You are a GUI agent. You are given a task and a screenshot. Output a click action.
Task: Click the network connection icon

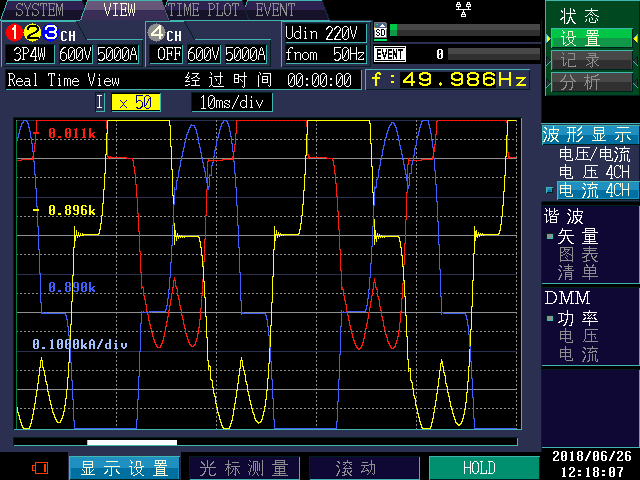(x=462, y=9)
